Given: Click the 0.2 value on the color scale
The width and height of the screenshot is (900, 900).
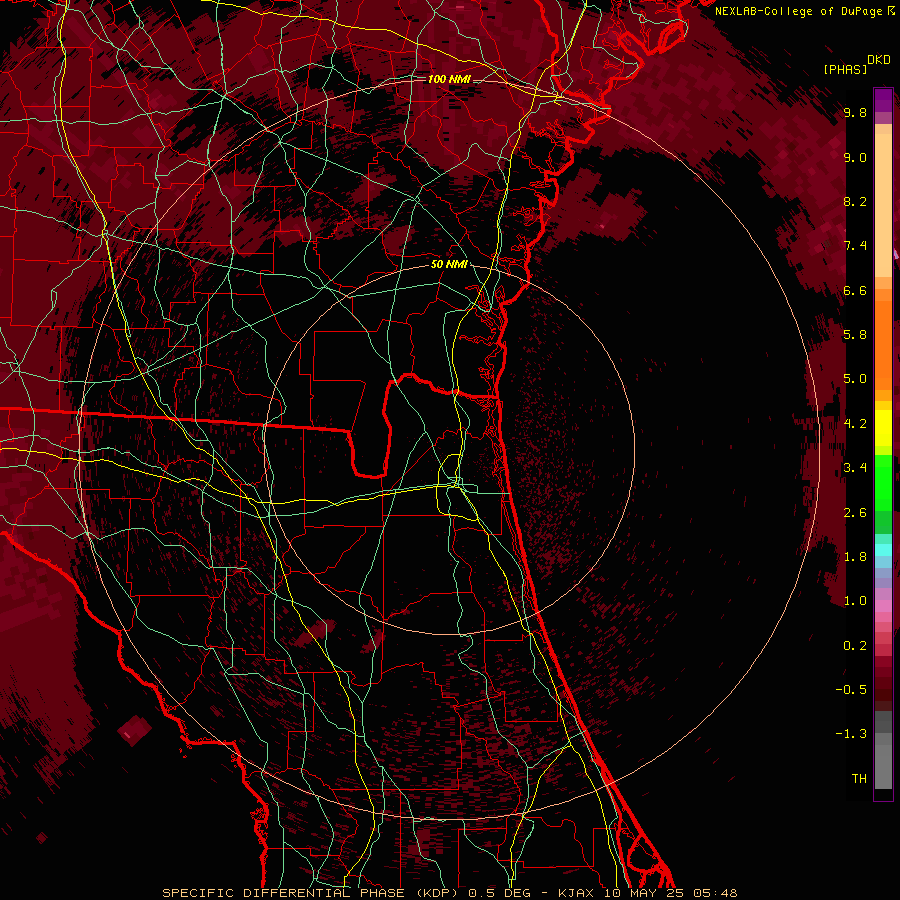Looking at the screenshot, I should (x=855, y=646).
